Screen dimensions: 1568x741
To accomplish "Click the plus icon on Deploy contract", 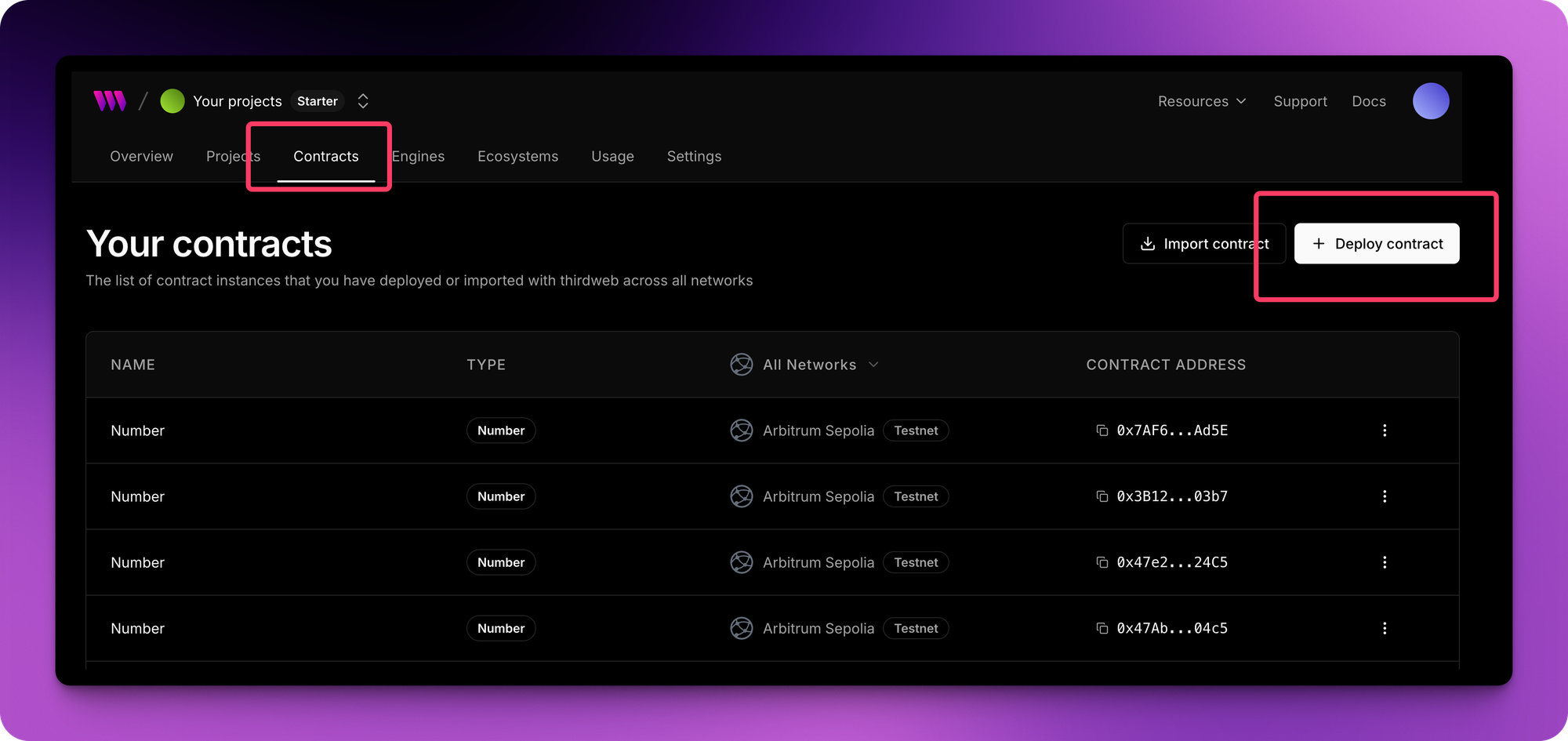I will coord(1319,243).
